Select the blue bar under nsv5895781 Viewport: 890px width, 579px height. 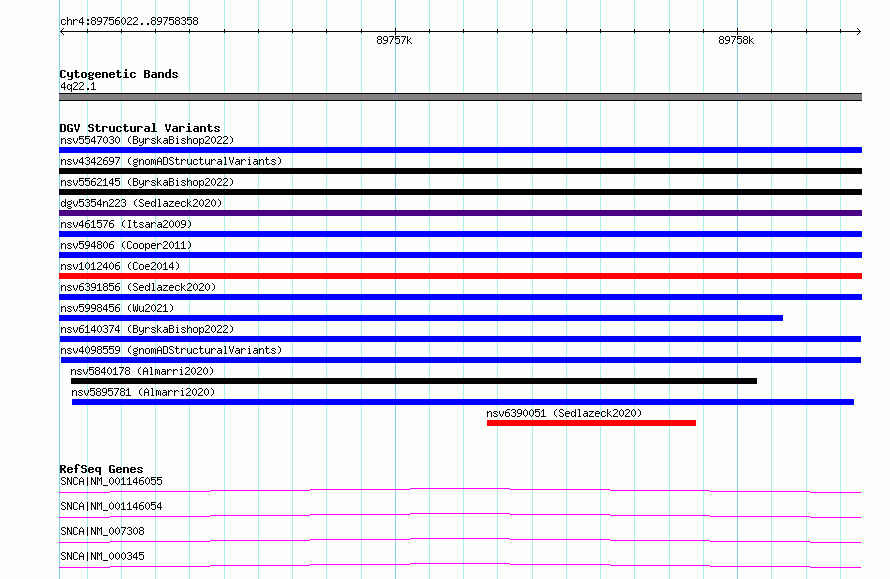(463, 402)
